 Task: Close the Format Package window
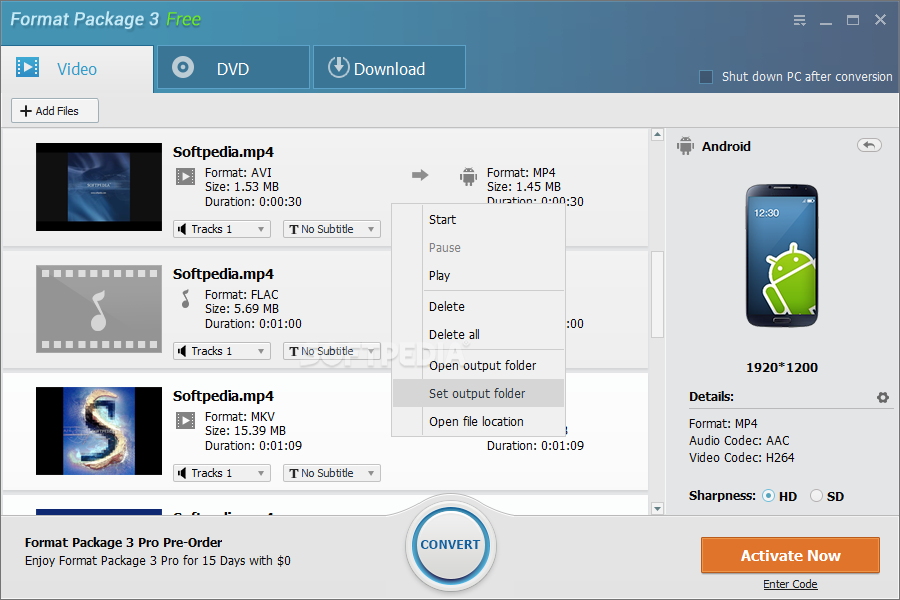pyautogui.click(x=880, y=20)
